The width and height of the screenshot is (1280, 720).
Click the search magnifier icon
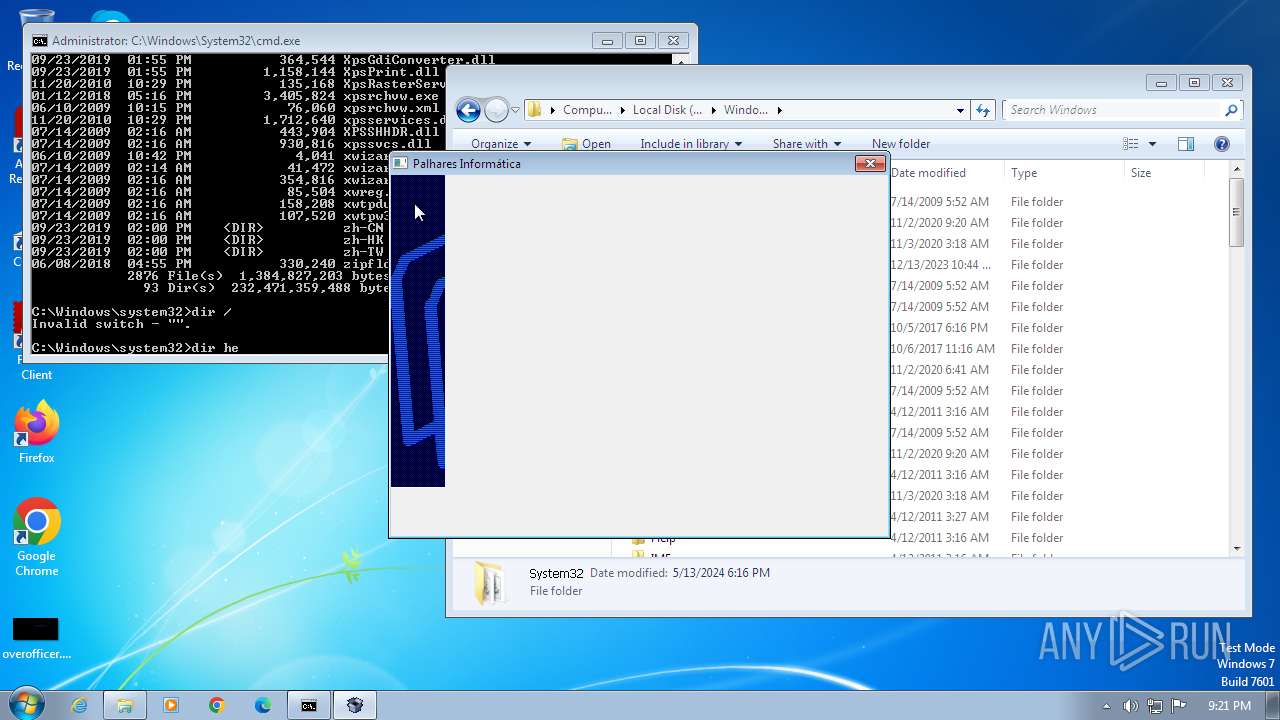[x=1231, y=110]
